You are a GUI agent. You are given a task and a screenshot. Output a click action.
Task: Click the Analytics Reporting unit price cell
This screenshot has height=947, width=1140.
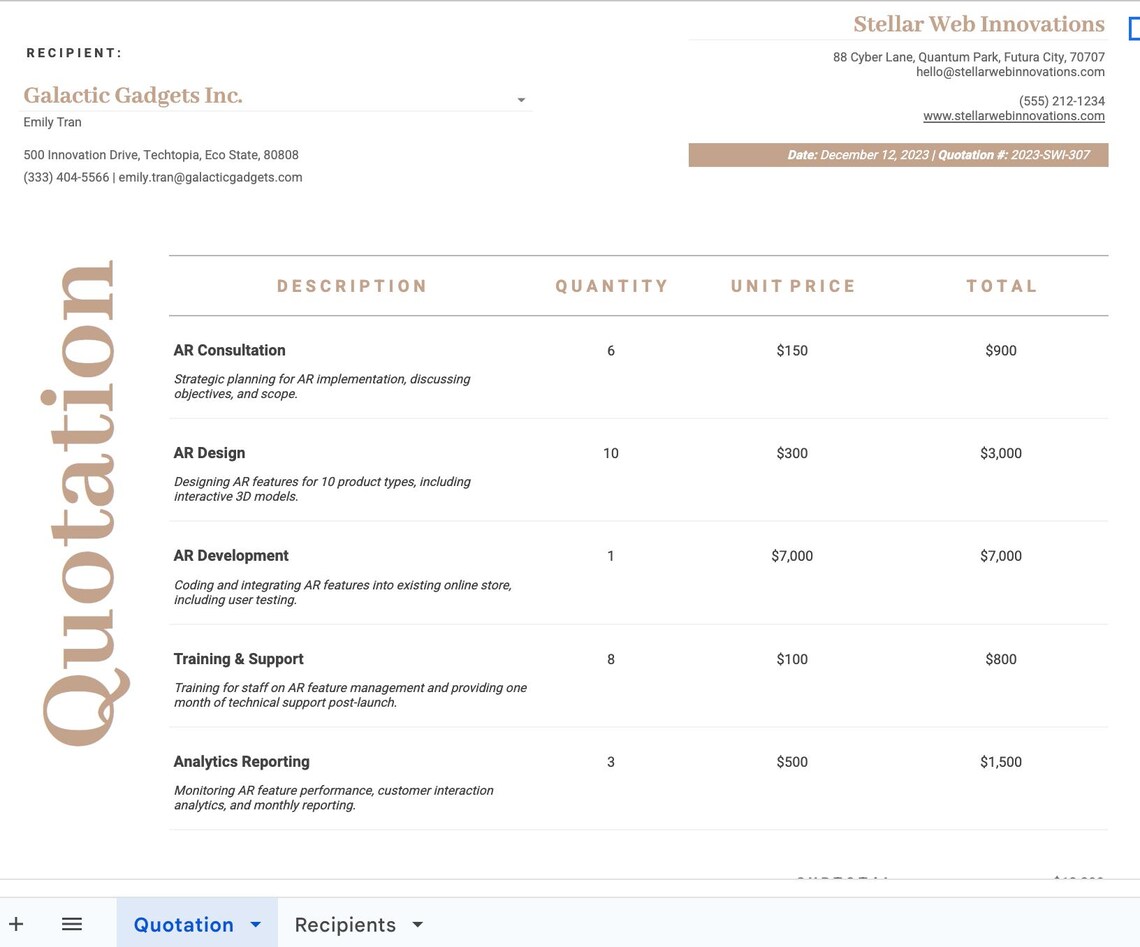click(792, 761)
